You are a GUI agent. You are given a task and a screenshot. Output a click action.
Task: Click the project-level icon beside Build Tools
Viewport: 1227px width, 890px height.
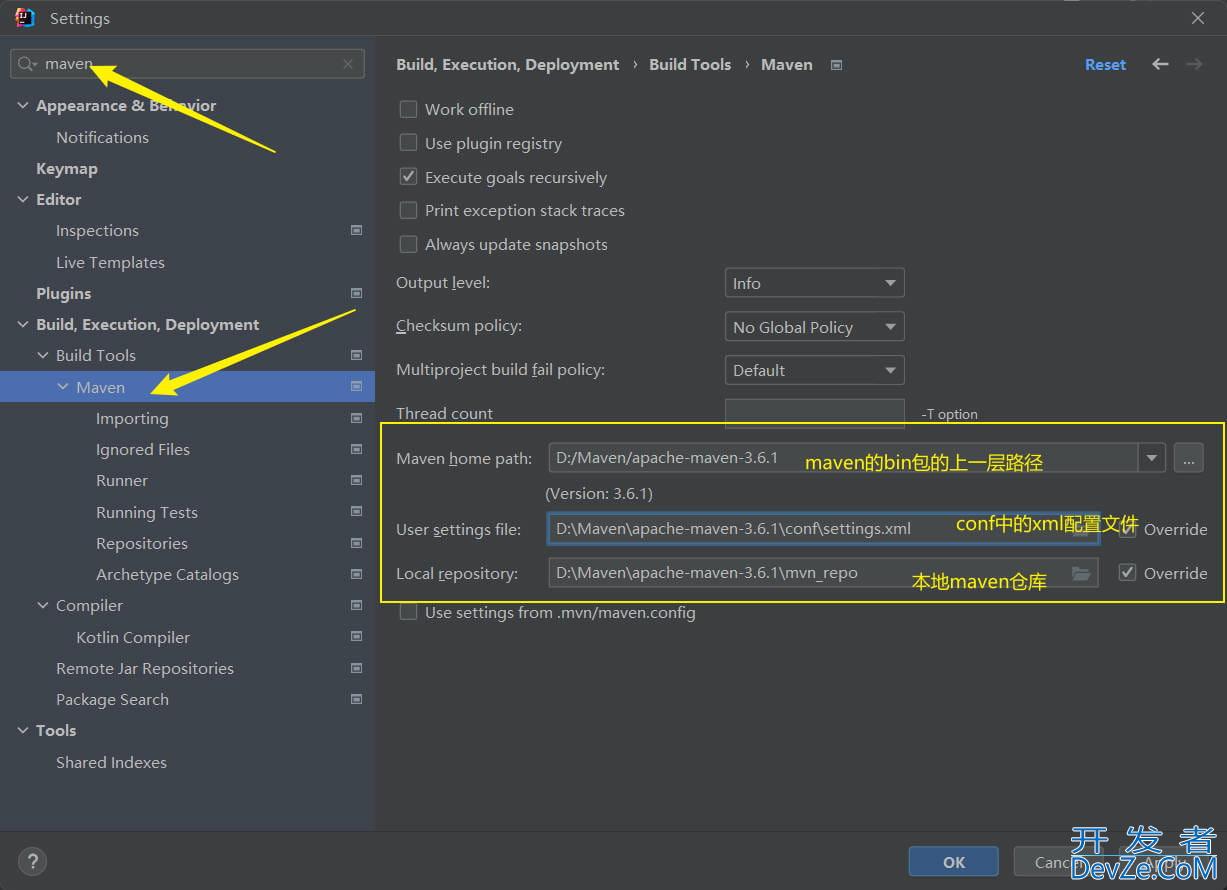pos(356,355)
